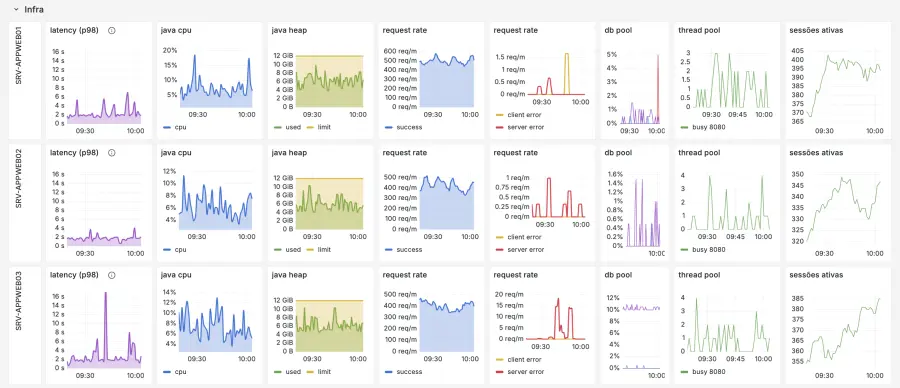This screenshot has width=900, height=388.
Task: Open panel menu from SRV-APPWEB03 thread pool title
Action: (699, 275)
